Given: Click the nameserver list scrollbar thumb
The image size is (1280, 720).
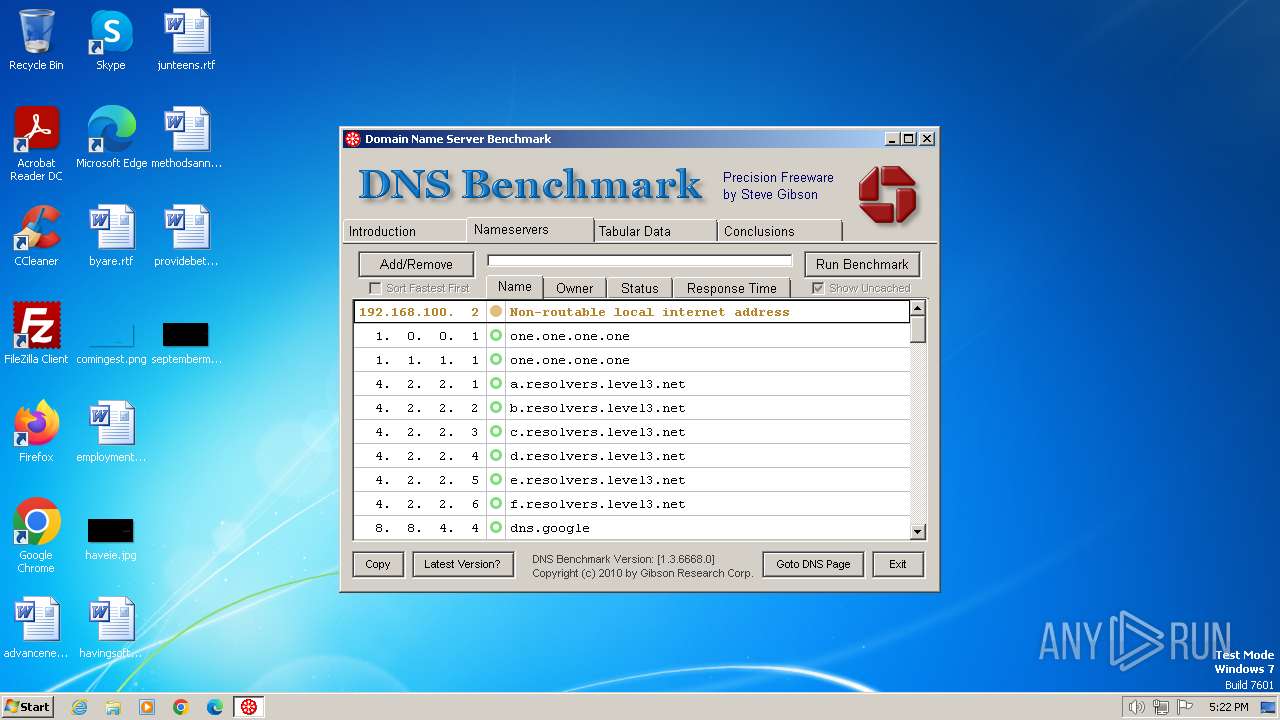Looking at the screenshot, I should (918, 330).
